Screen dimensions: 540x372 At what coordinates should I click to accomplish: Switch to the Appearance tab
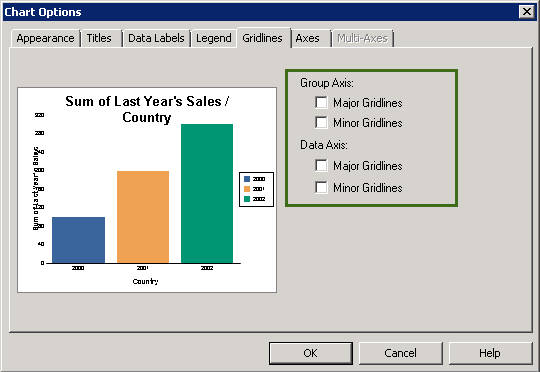(x=45, y=38)
